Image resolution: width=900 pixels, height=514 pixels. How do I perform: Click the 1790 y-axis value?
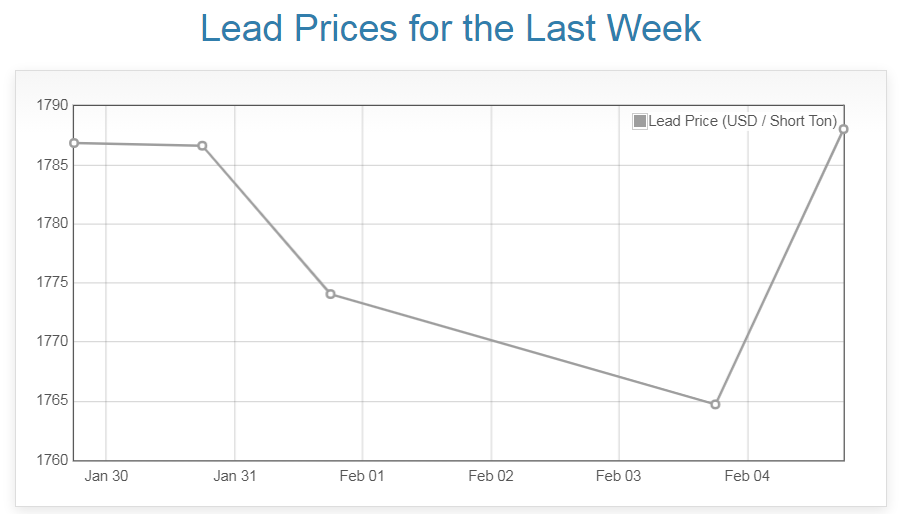(52, 105)
